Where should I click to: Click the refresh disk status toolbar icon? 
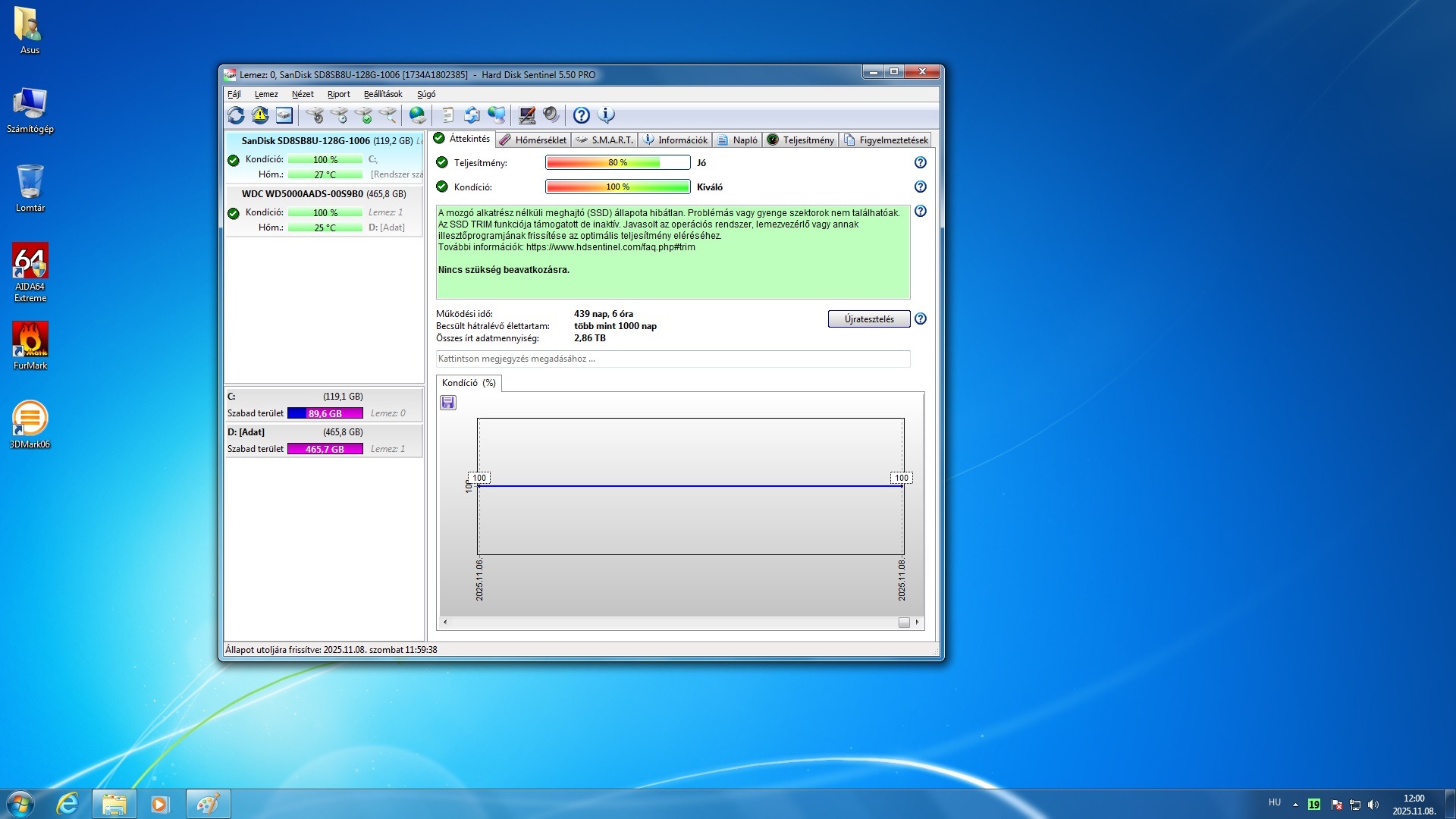point(236,115)
